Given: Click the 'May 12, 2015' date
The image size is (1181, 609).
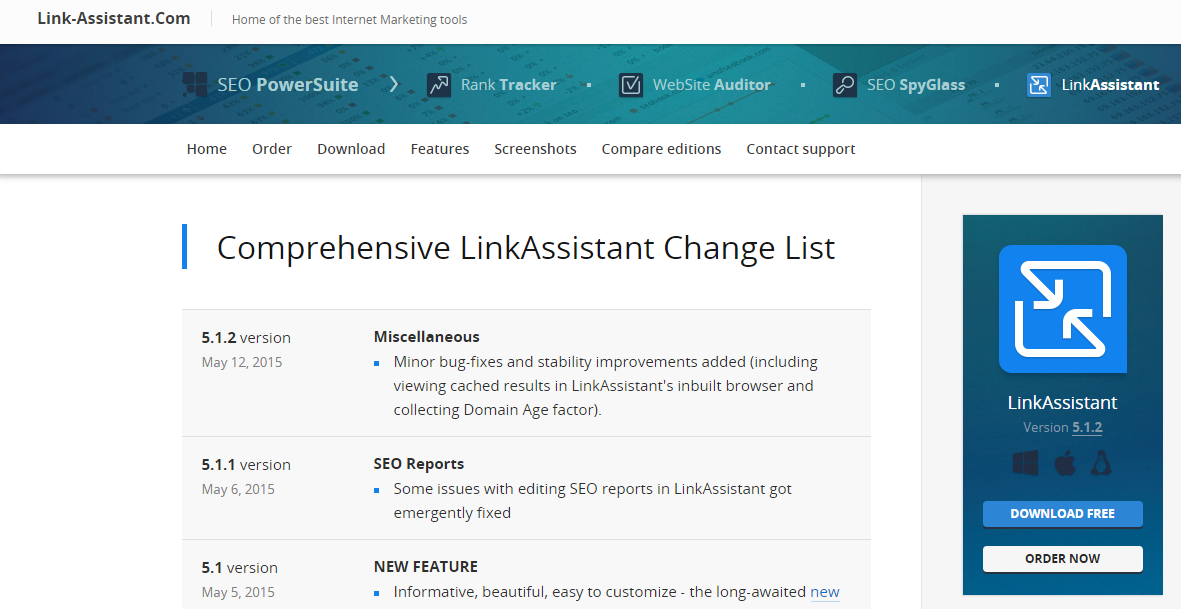Looking at the screenshot, I should (242, 362).
